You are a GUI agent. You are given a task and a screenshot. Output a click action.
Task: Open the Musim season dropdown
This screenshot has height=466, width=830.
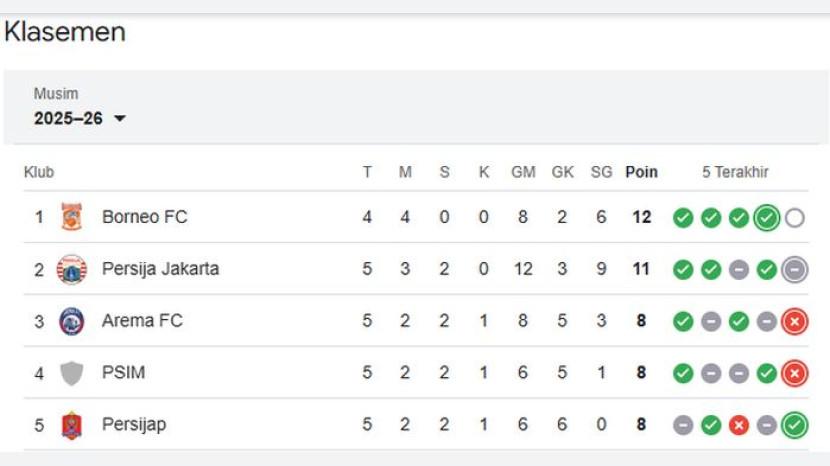coord(80,118)
